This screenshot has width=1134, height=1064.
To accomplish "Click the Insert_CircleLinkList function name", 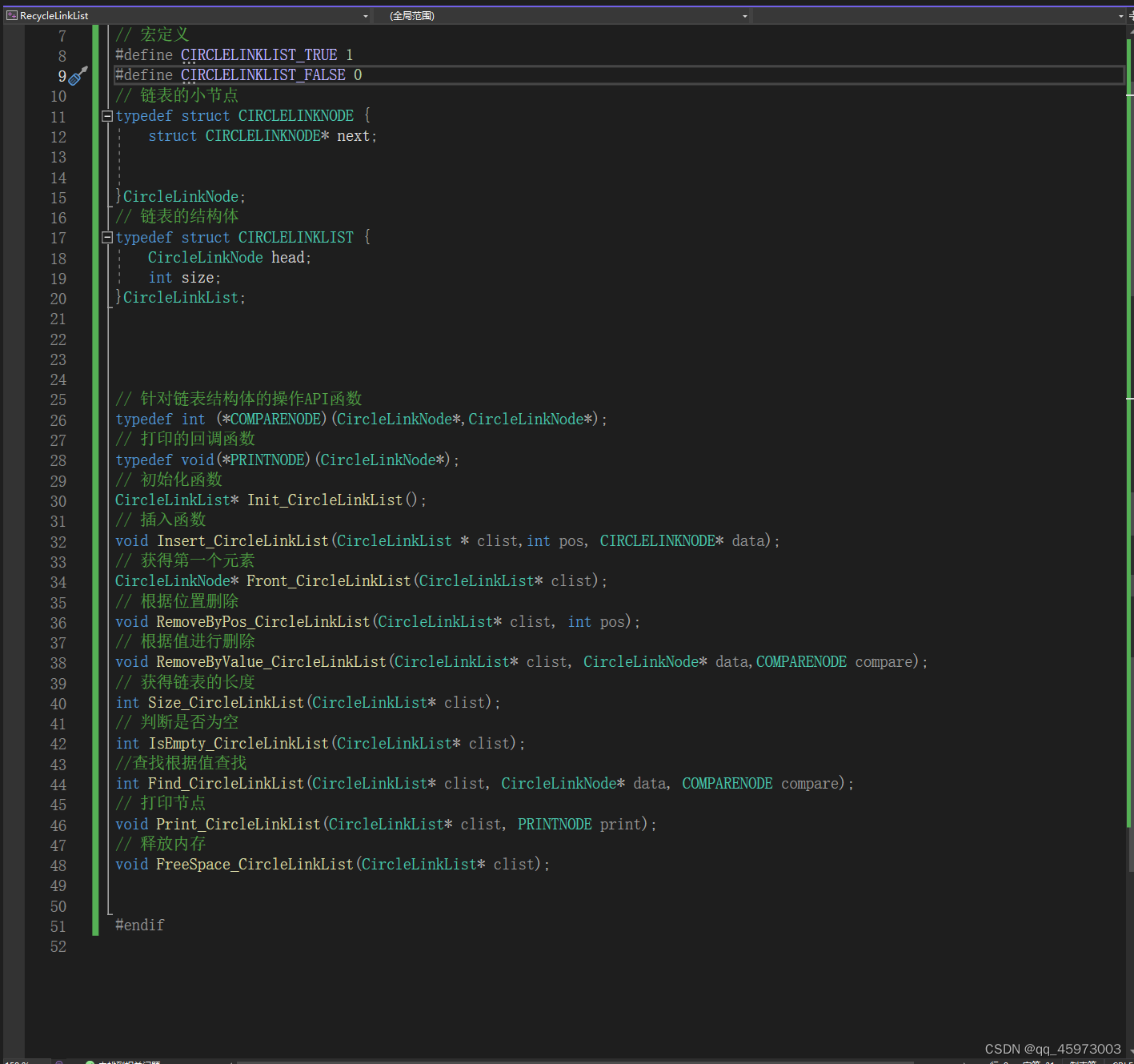I will coord(242,541).
